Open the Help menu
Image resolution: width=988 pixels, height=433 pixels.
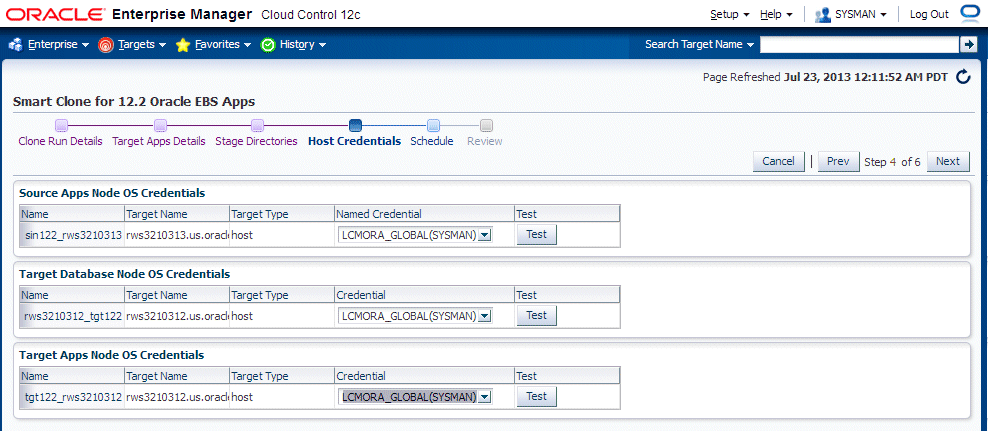[x=776, y=14]
